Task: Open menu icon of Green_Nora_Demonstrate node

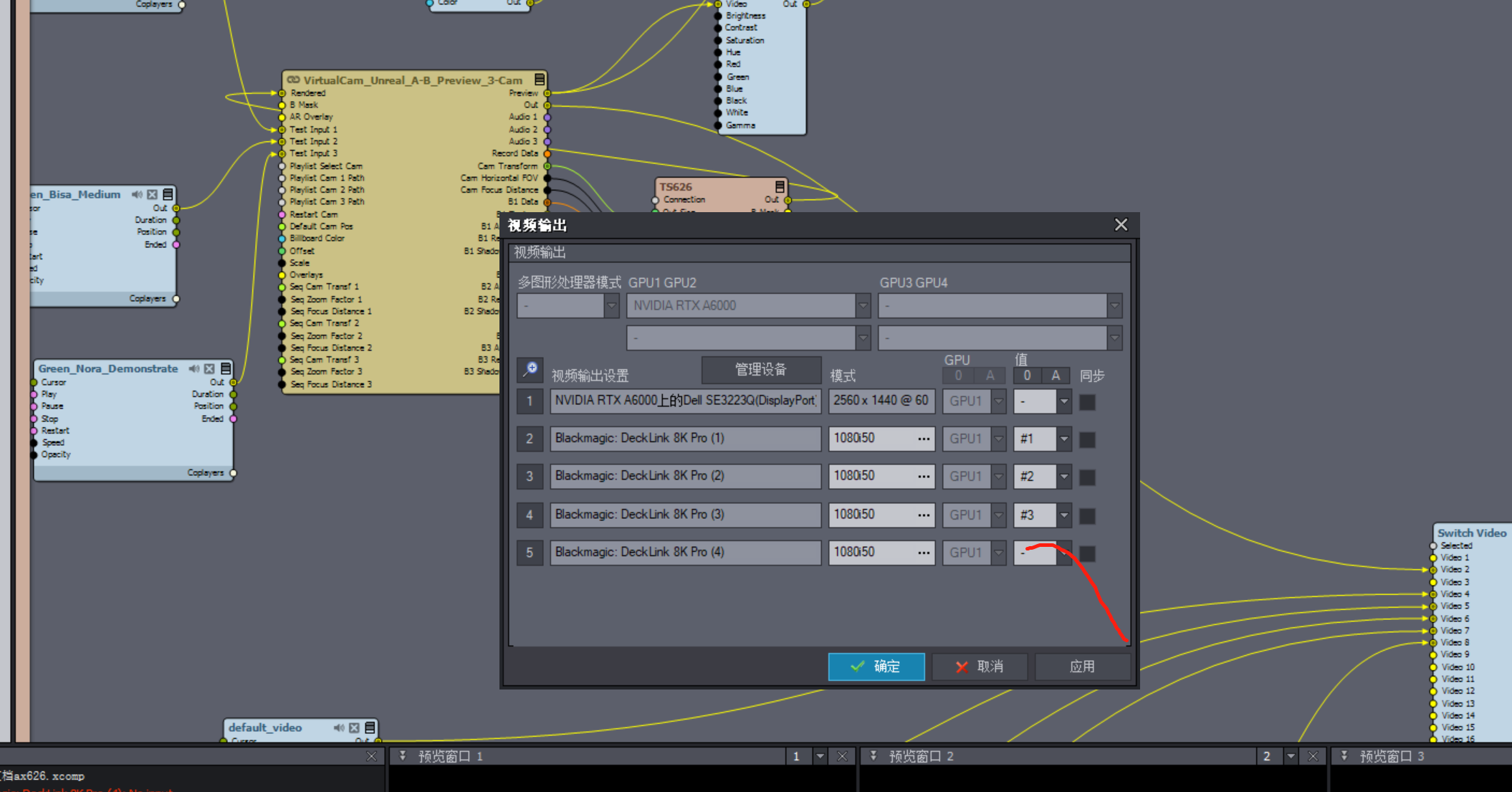Action: tap(226, 368)
